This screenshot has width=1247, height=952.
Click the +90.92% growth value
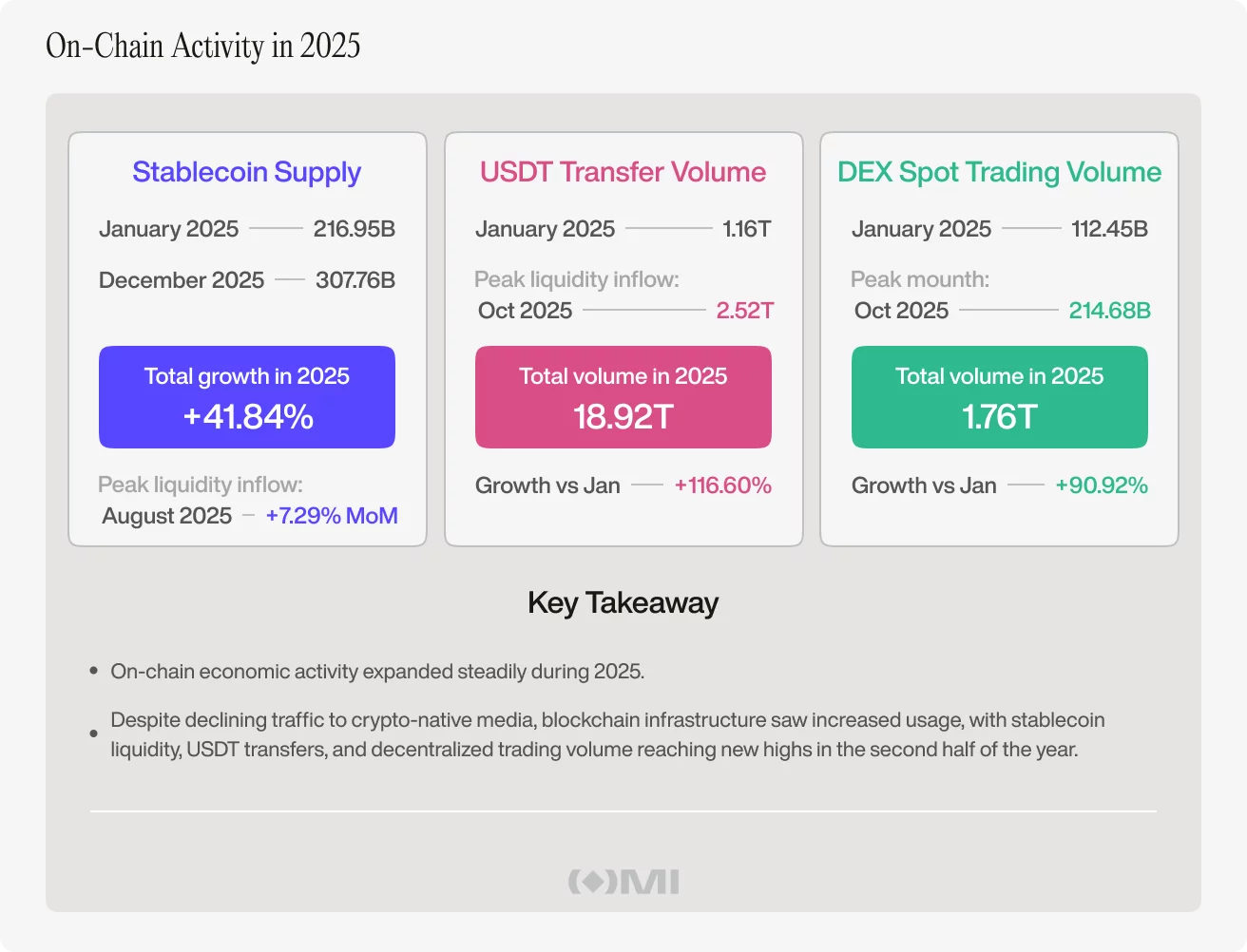click(x=1102, y=486)
